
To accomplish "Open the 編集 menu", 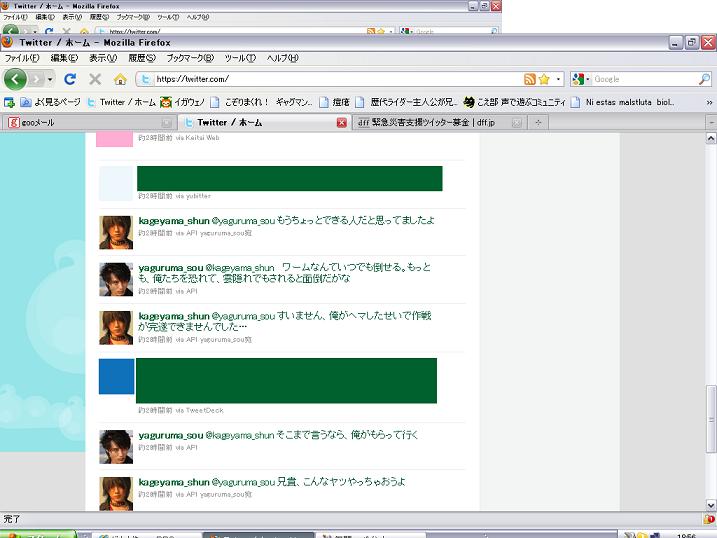I will (64, 58).
